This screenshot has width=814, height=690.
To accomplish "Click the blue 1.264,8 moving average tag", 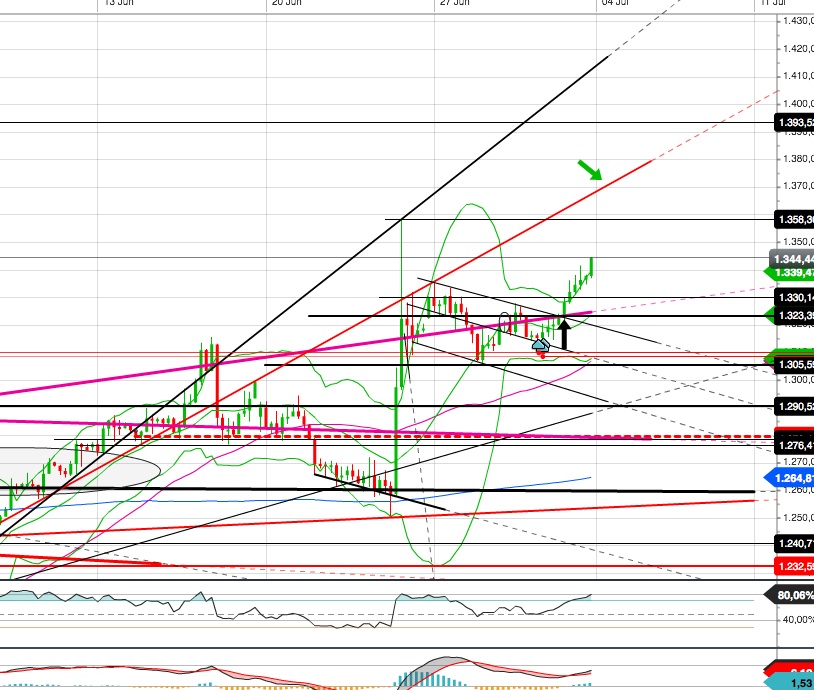I will click(x=790, y=478).
